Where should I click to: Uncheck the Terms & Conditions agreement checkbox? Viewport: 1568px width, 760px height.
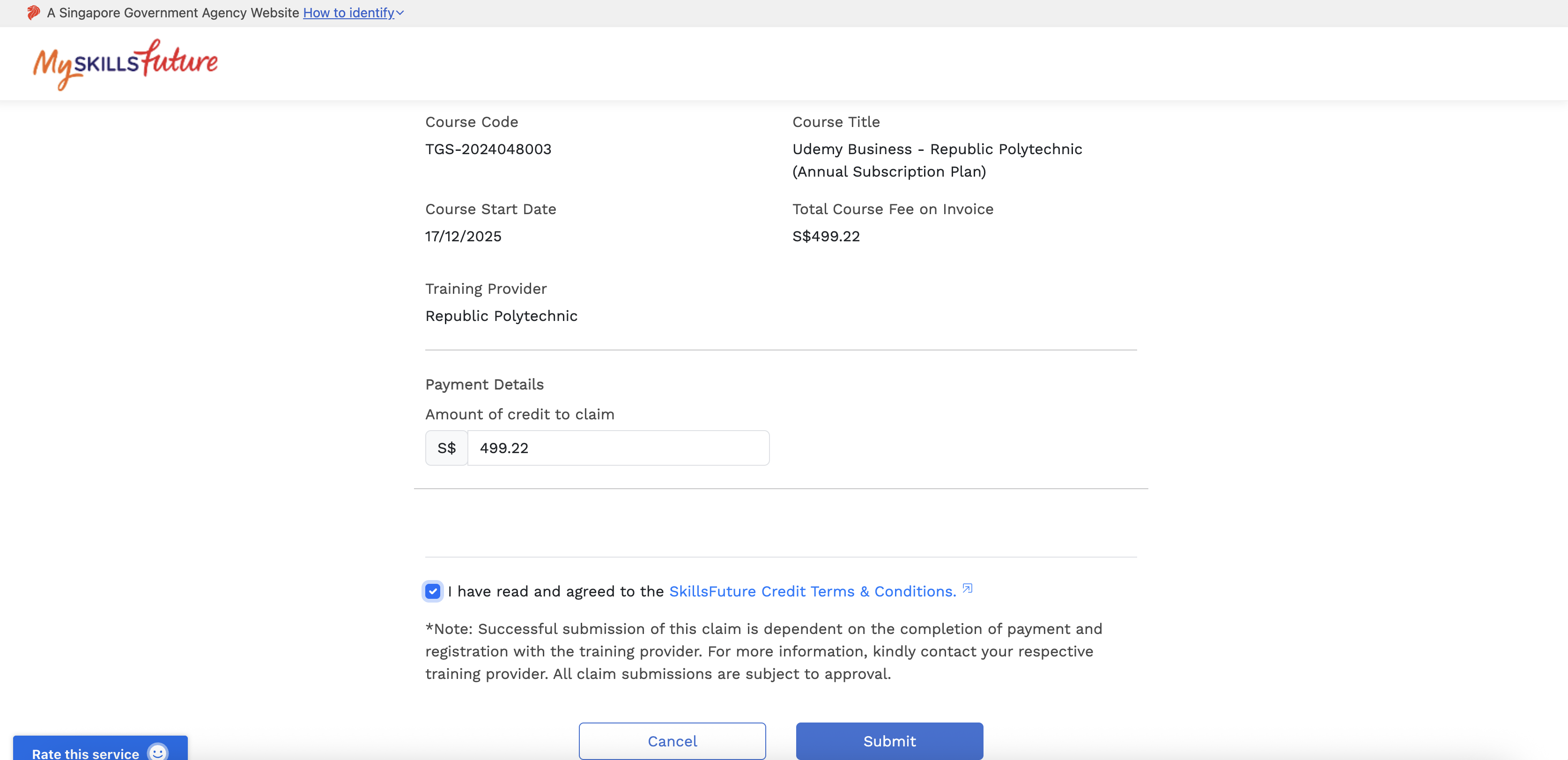[432, 591]
